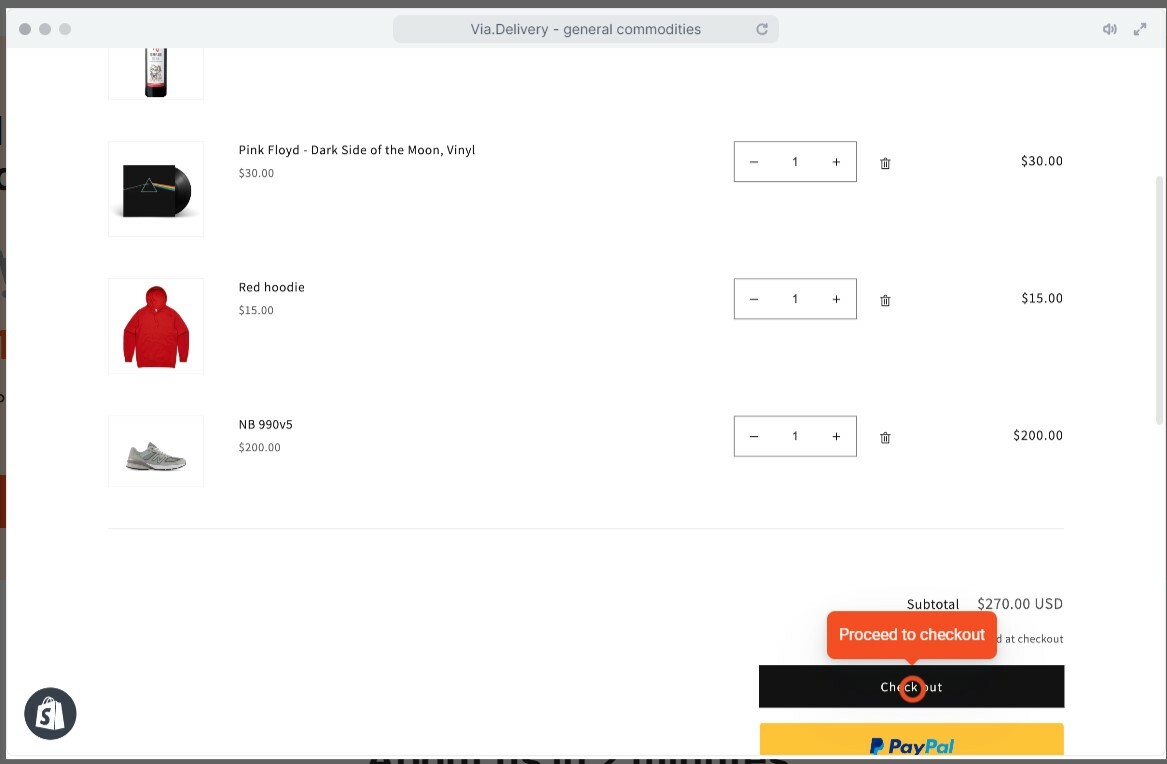Screen dimensions: 1167x764
Task: Reload page with refresh icon
Action: click(762, 29)
